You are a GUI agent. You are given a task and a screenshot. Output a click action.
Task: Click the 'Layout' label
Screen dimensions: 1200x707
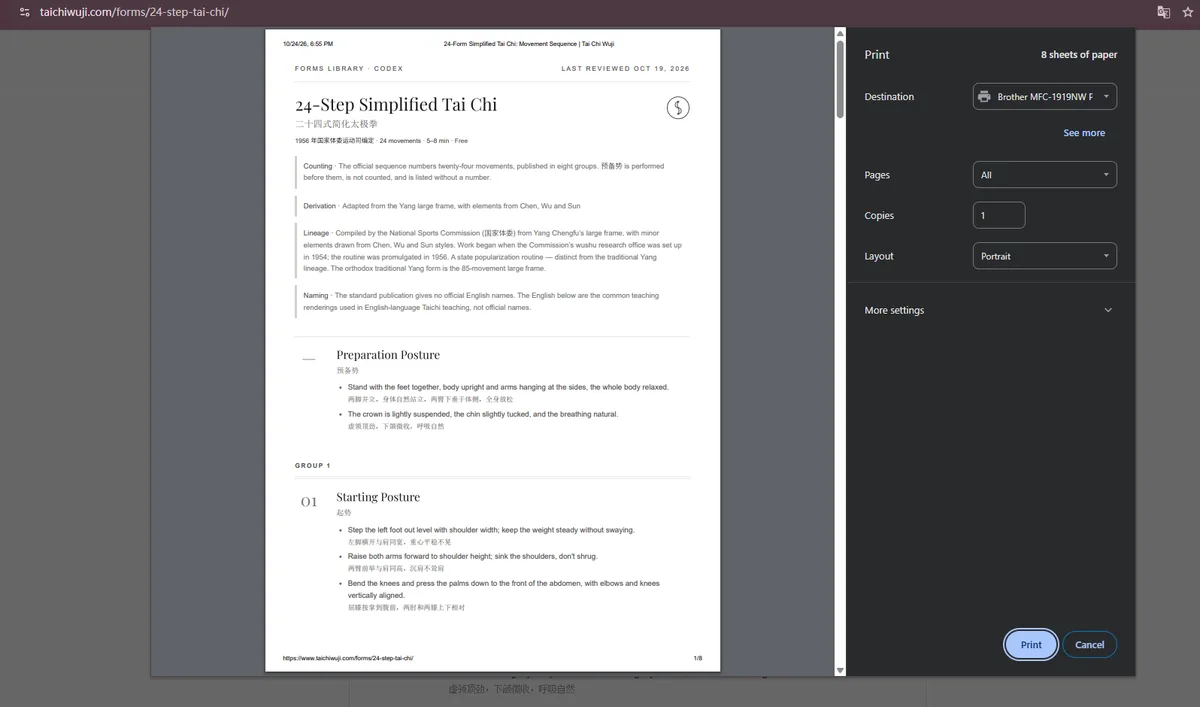[x=879, y=256]
